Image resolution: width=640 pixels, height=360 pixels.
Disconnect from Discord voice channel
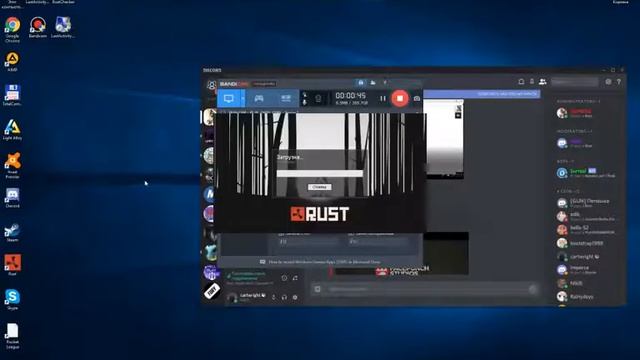(295, 278)
